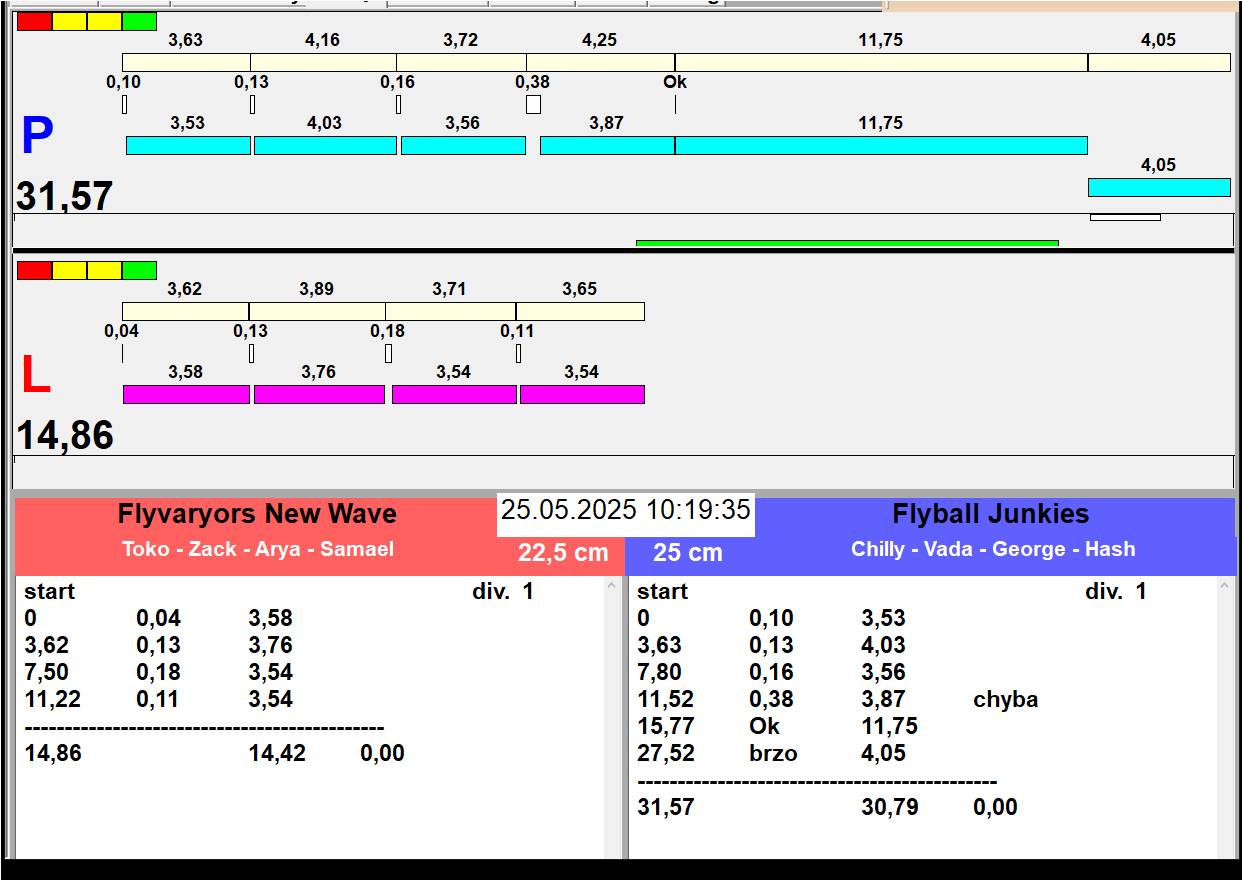Click the blue P lane letter
The height and width of the screenshot is (880, 1242).
[x=37, y=137]
